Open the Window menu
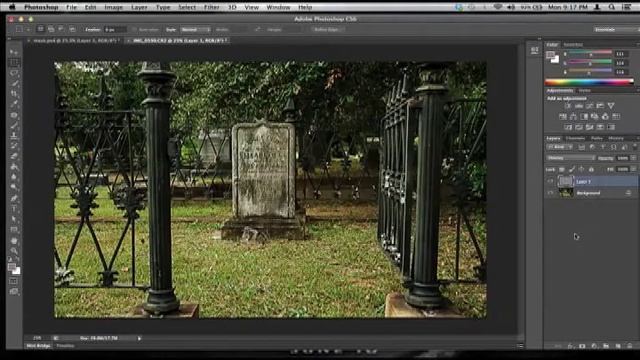The height and width of the screenshot is (360, 640). (278, 7)
